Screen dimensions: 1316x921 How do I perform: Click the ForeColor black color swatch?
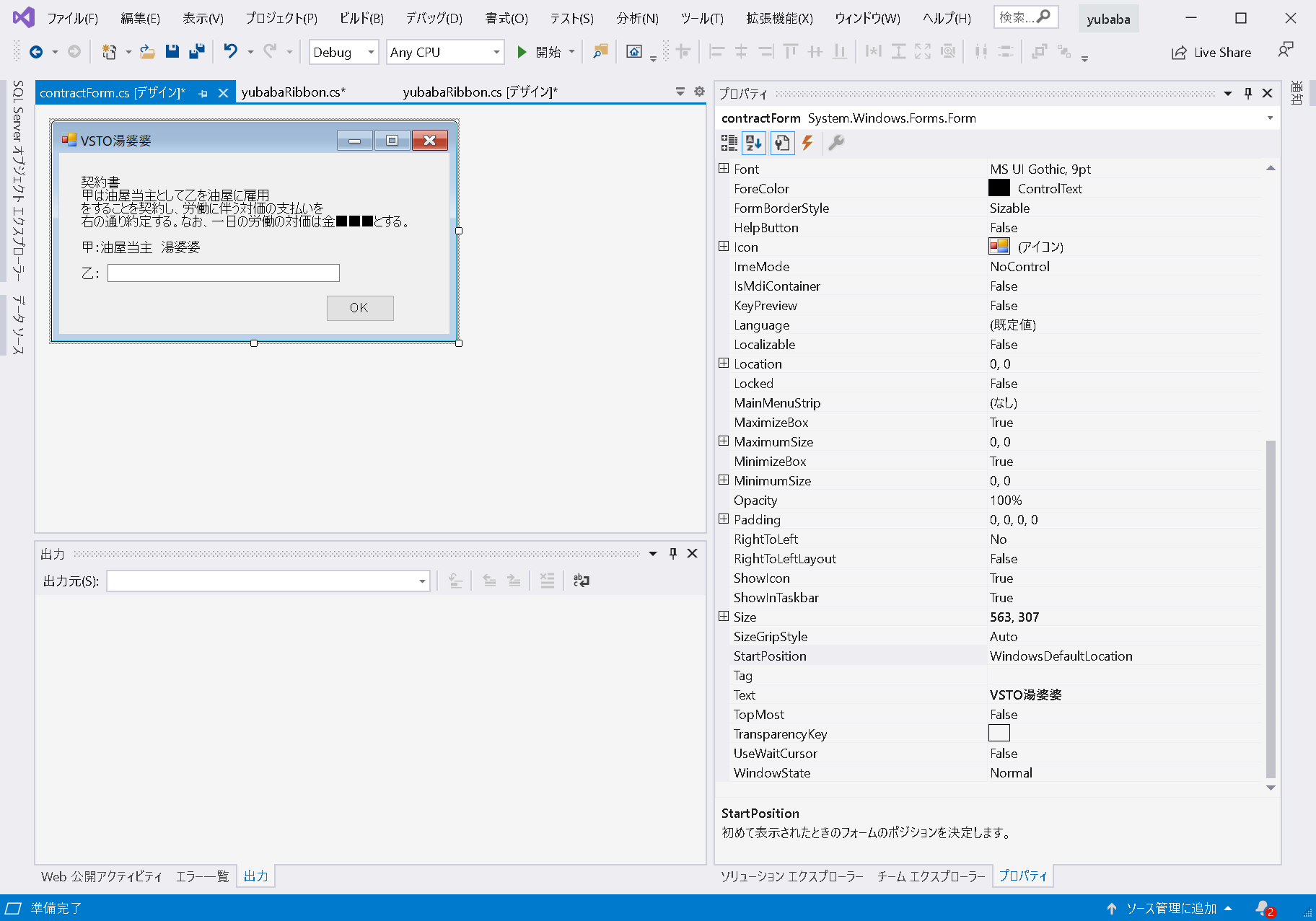pos(999,188)
